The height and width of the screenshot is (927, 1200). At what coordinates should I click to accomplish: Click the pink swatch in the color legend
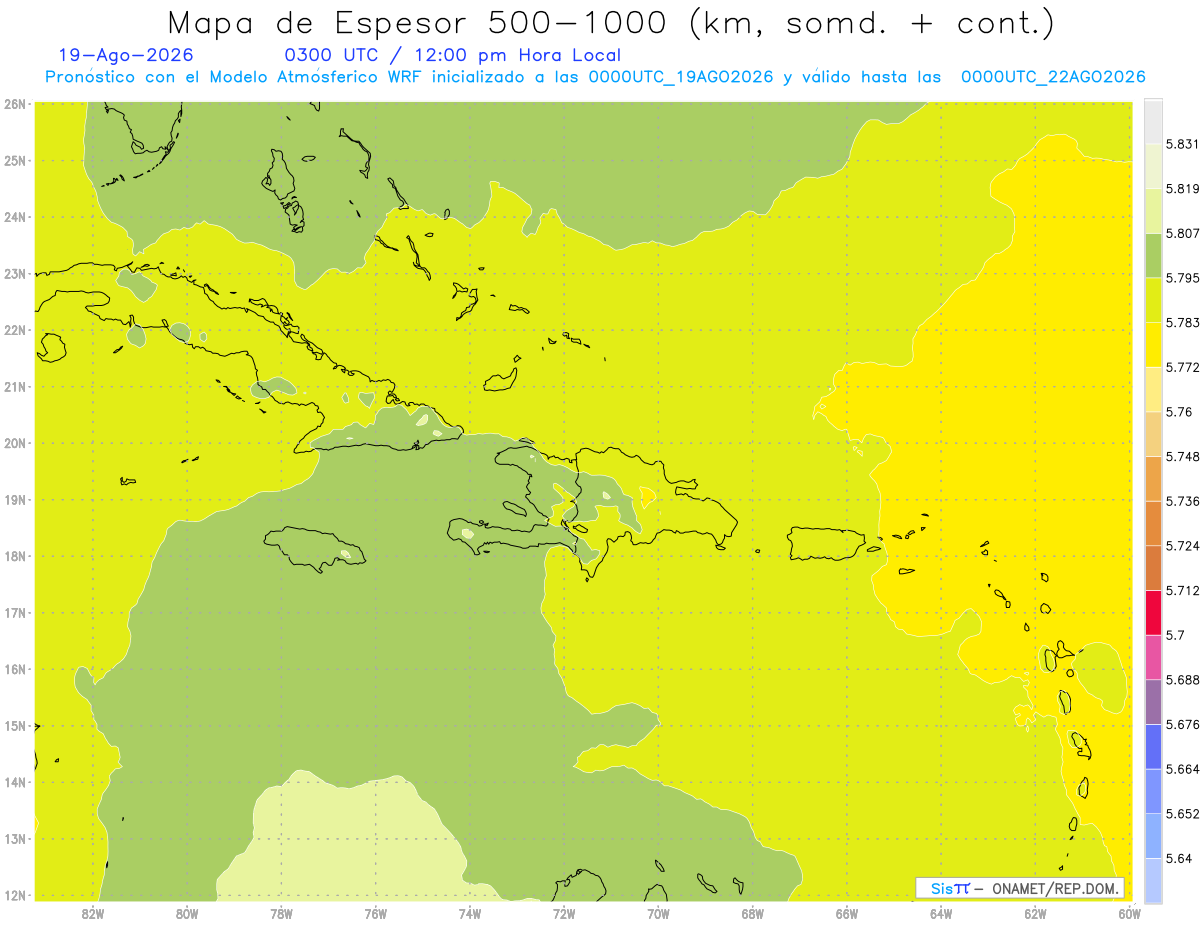(1153, 657)
